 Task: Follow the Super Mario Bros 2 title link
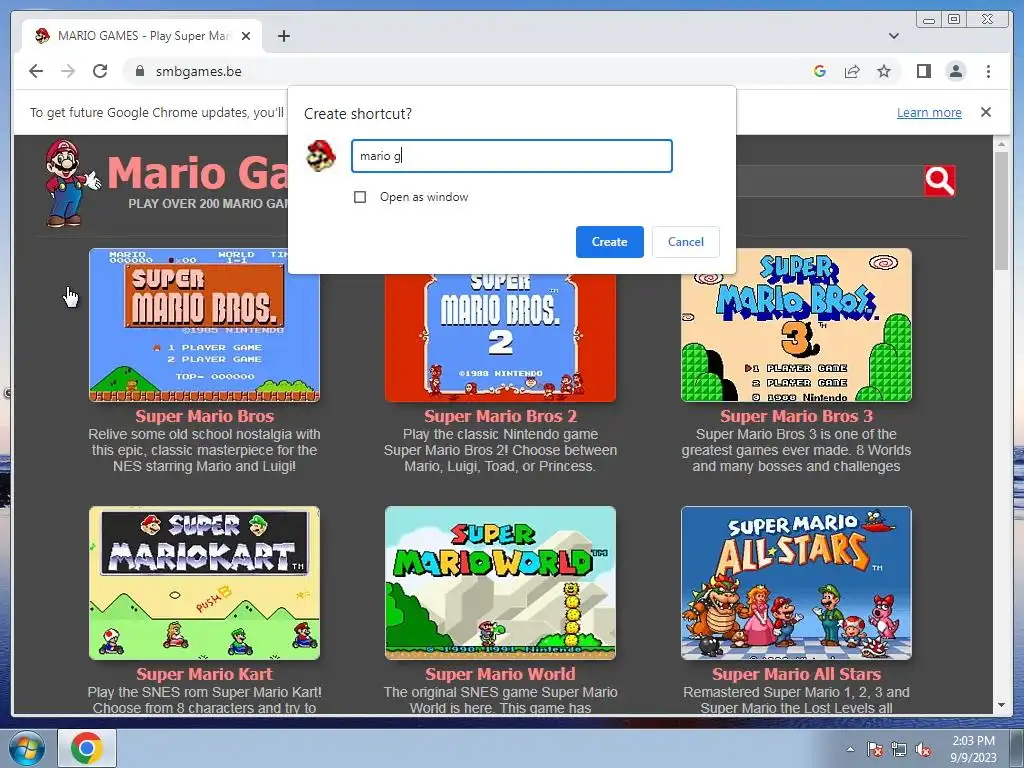point(500,416)
